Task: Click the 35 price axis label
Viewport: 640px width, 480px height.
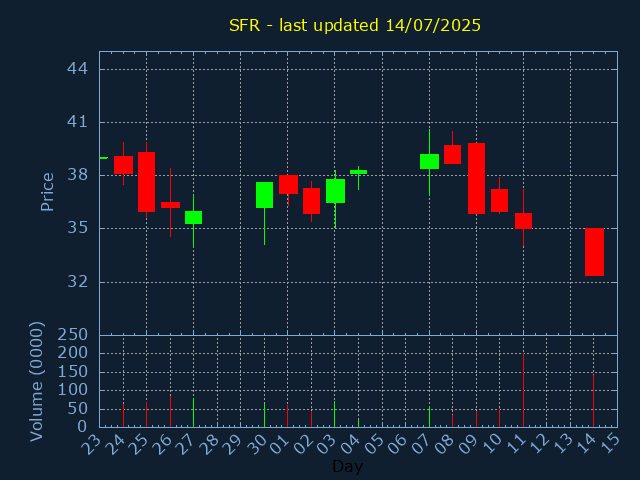Action: tap(78, 228)
